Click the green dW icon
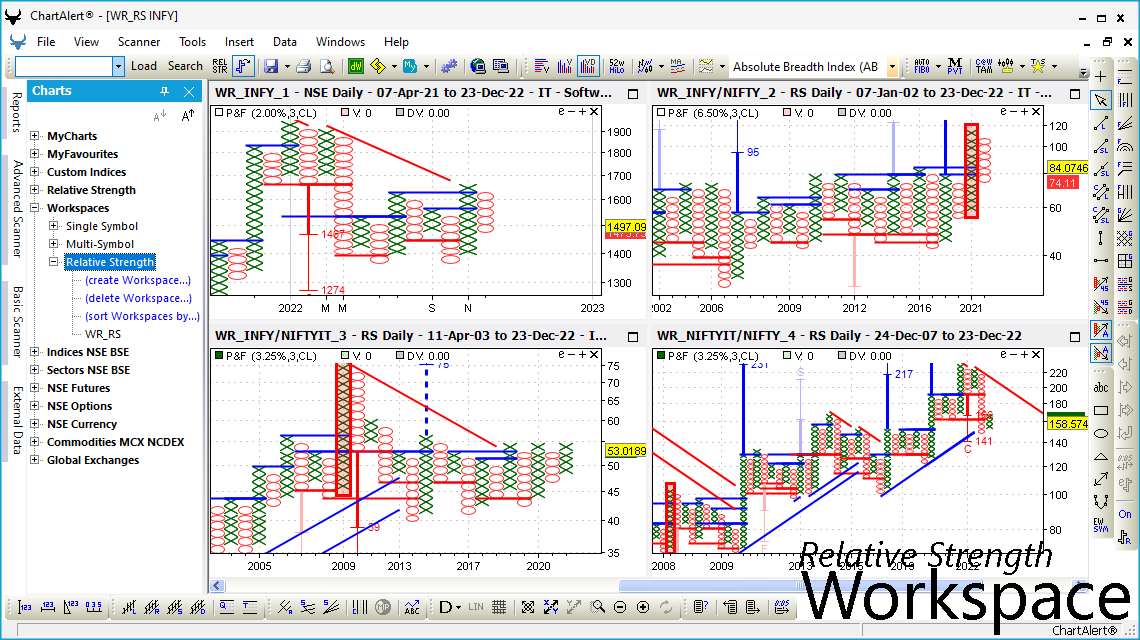Image resolution: width=1140 pixels, height=640 pixels. click(x=356, y=66)
